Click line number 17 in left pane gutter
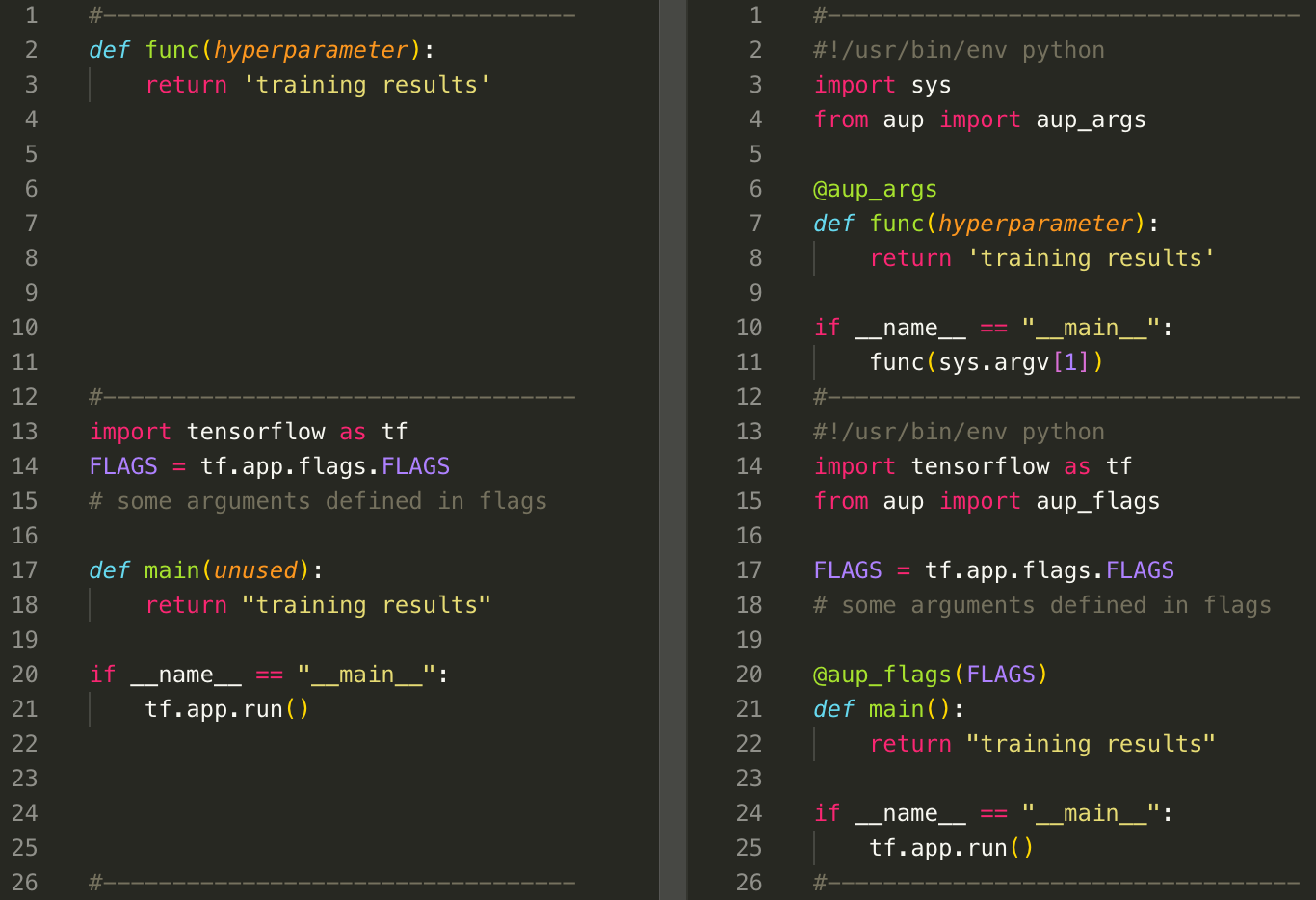The image size is (1316, 900). click(x=25, y=570)
